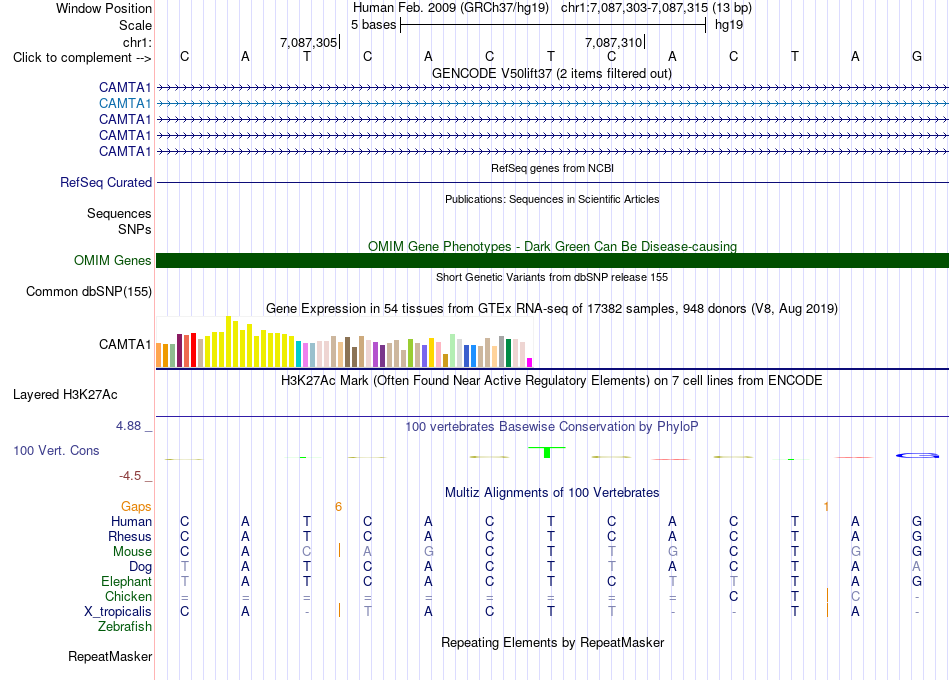Click the GENCODE V50lift37 track title
The height and width of the screenshot is (680, 950).
551,73
